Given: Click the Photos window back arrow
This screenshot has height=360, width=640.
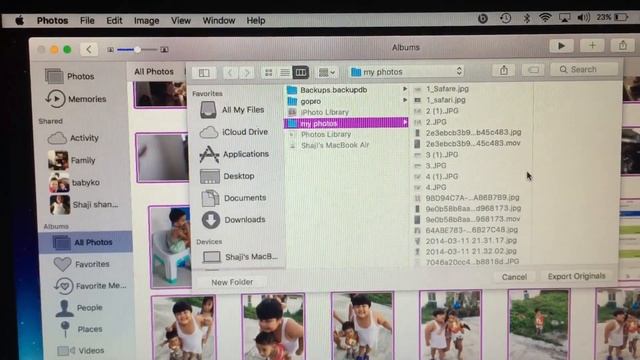Looking at the screenshot, I should click(89, 50).
